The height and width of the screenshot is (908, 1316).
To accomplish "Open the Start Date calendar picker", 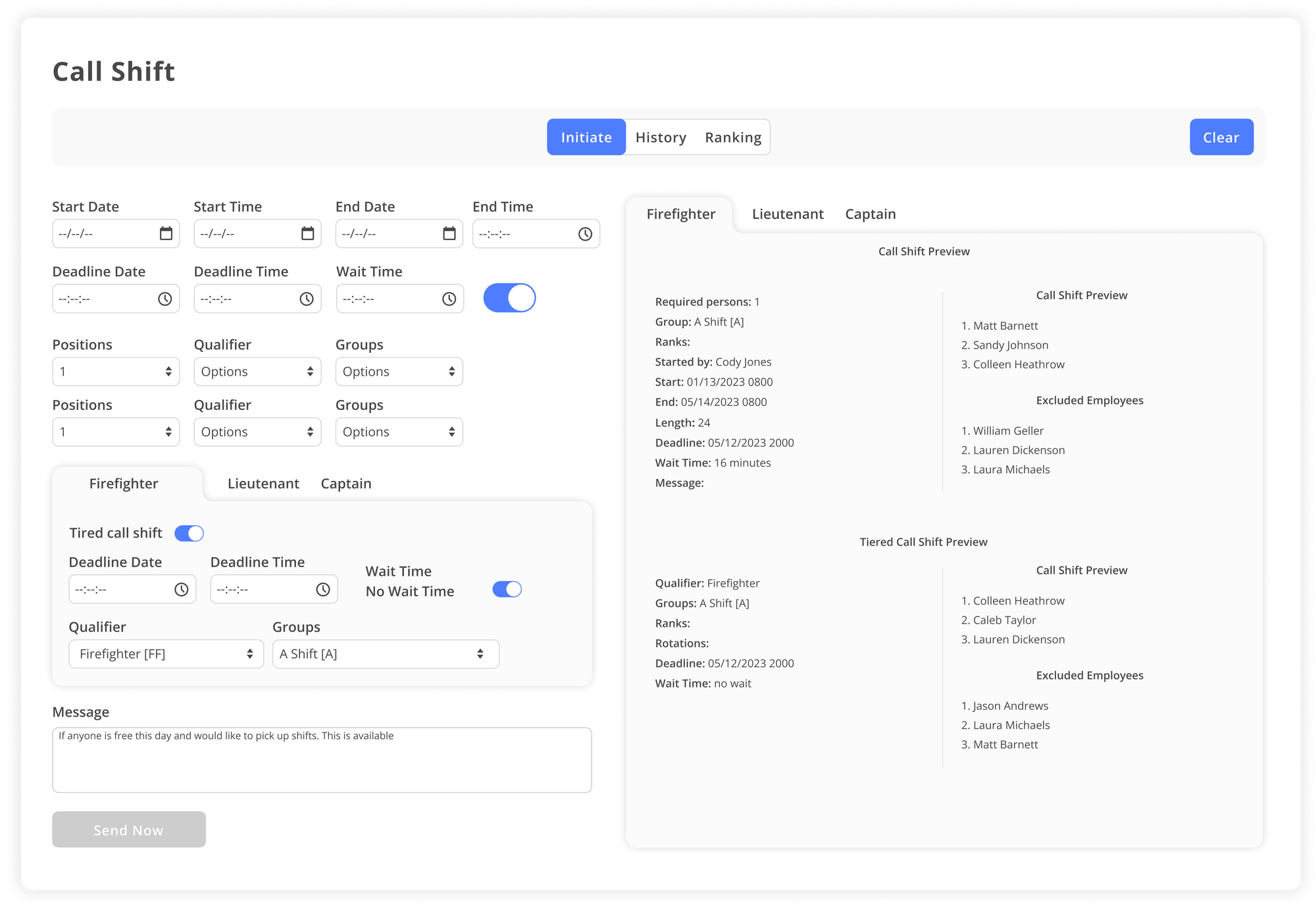I will pos(167,233).
